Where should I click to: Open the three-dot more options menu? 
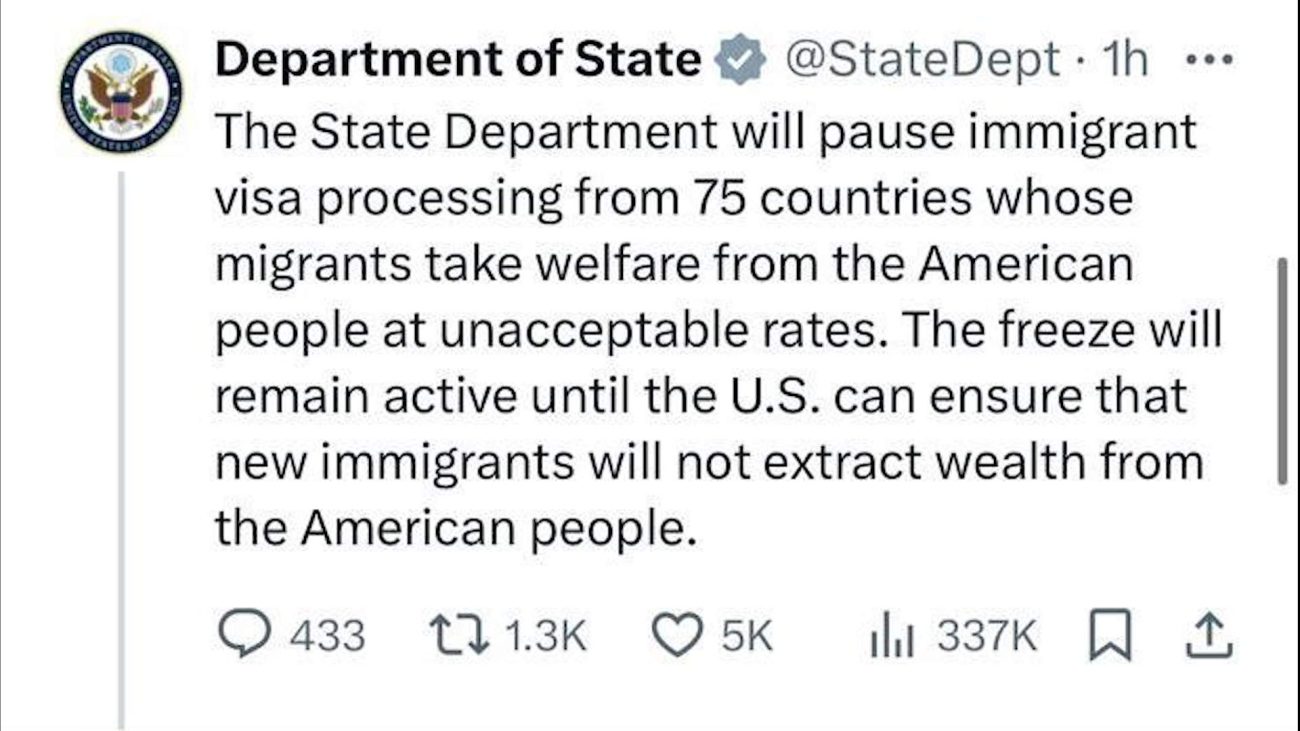point(1209,61)
